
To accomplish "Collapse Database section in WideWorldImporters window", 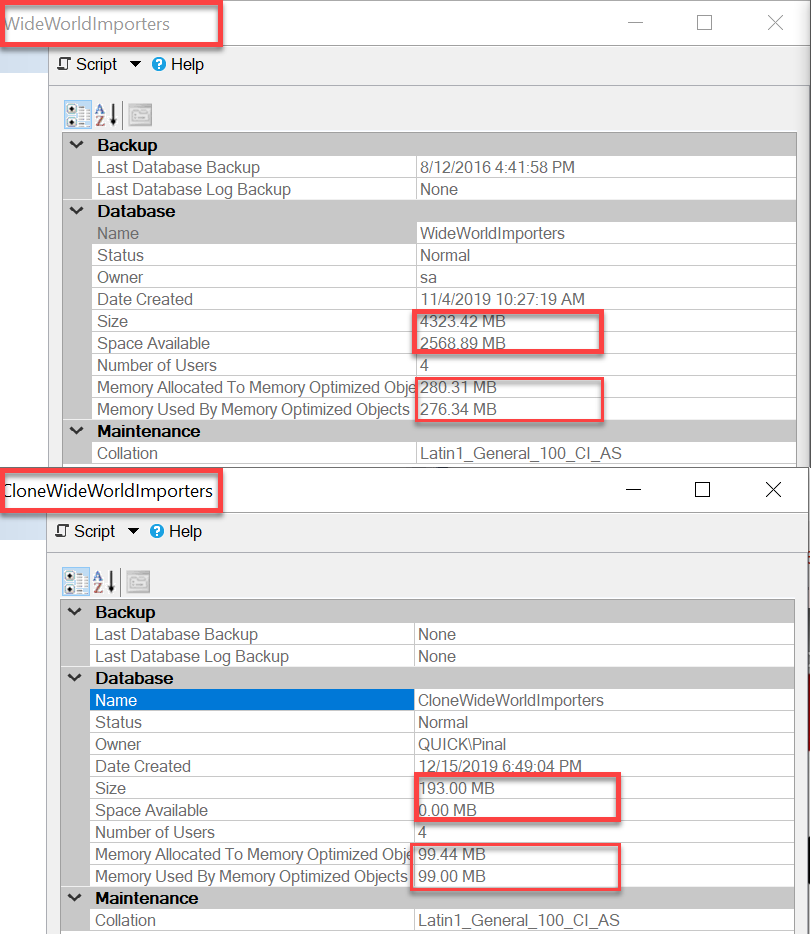I will (77, 211).
